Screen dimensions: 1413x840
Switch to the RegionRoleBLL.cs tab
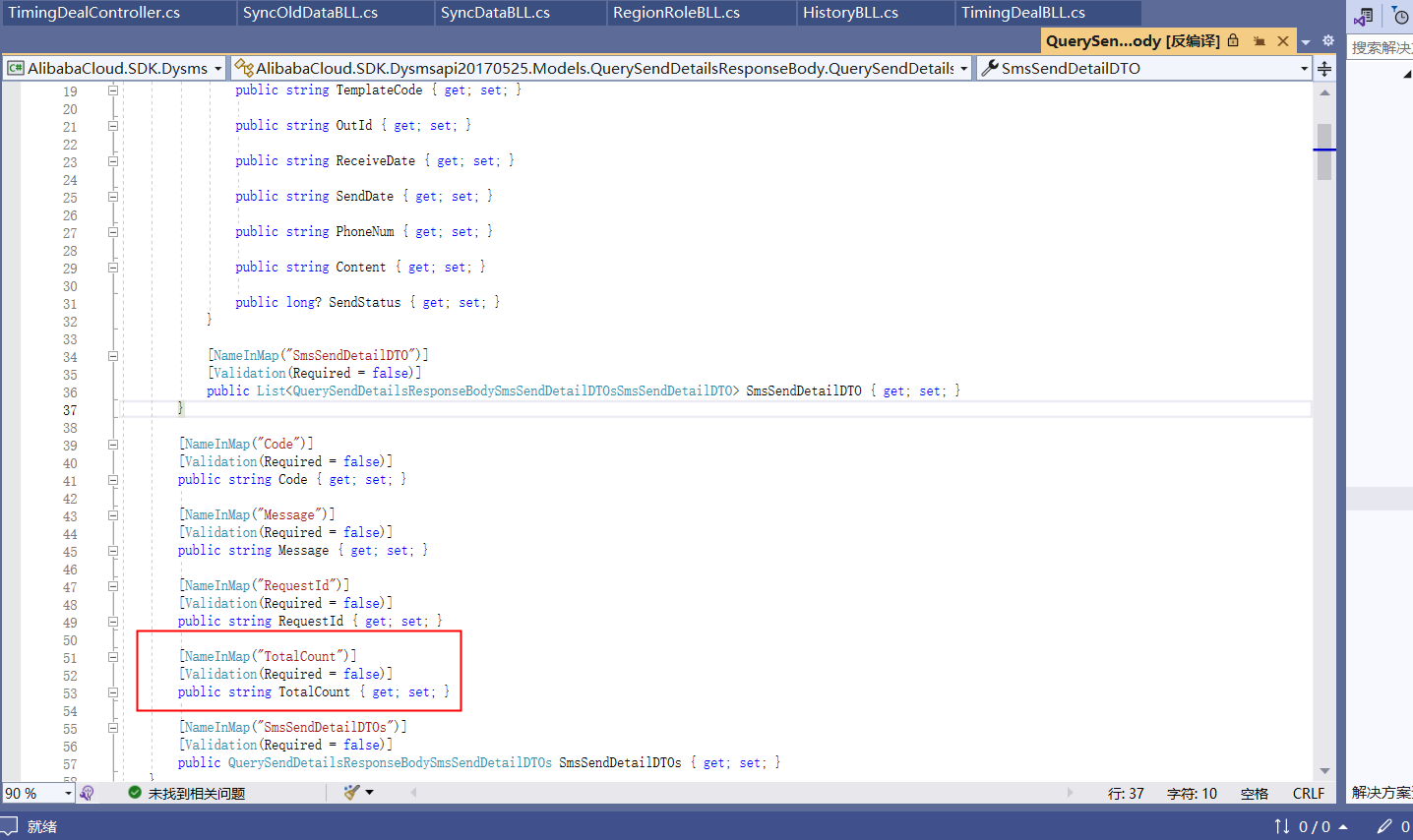(701, 13)
